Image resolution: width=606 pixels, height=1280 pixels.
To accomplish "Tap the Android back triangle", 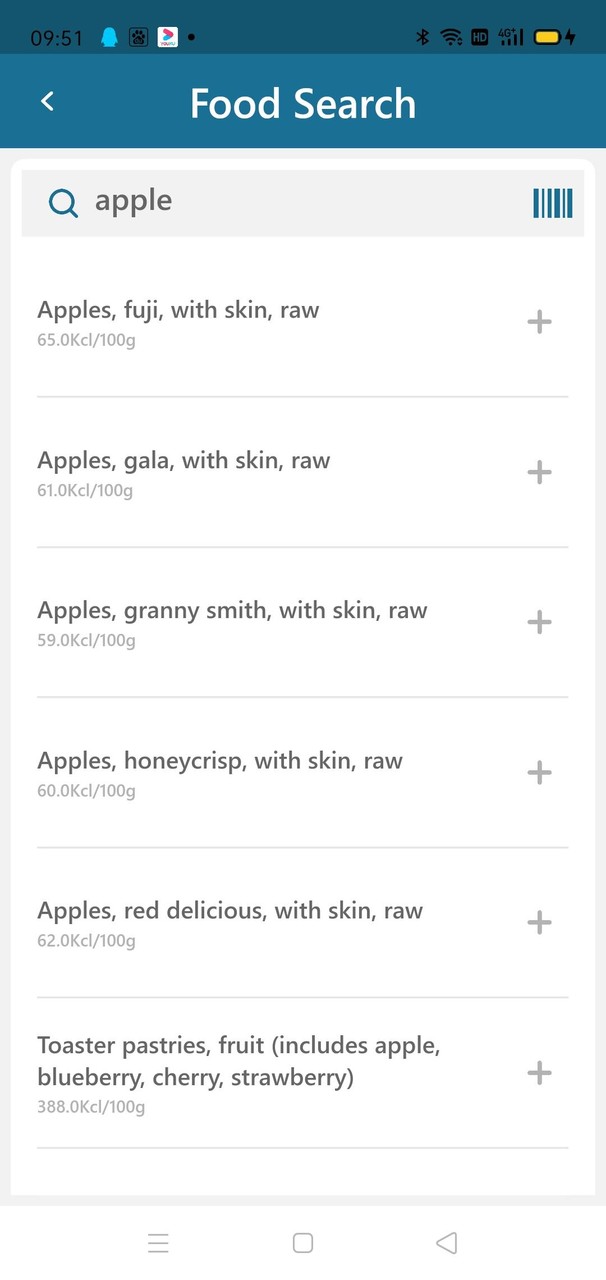I will (x=446, y=1242).
